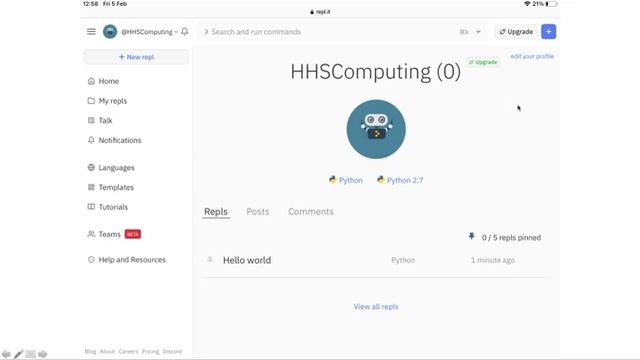640x360 pixels.
Task: Click the repl.it address in browser bar
Action: click(x=320, y=12)
